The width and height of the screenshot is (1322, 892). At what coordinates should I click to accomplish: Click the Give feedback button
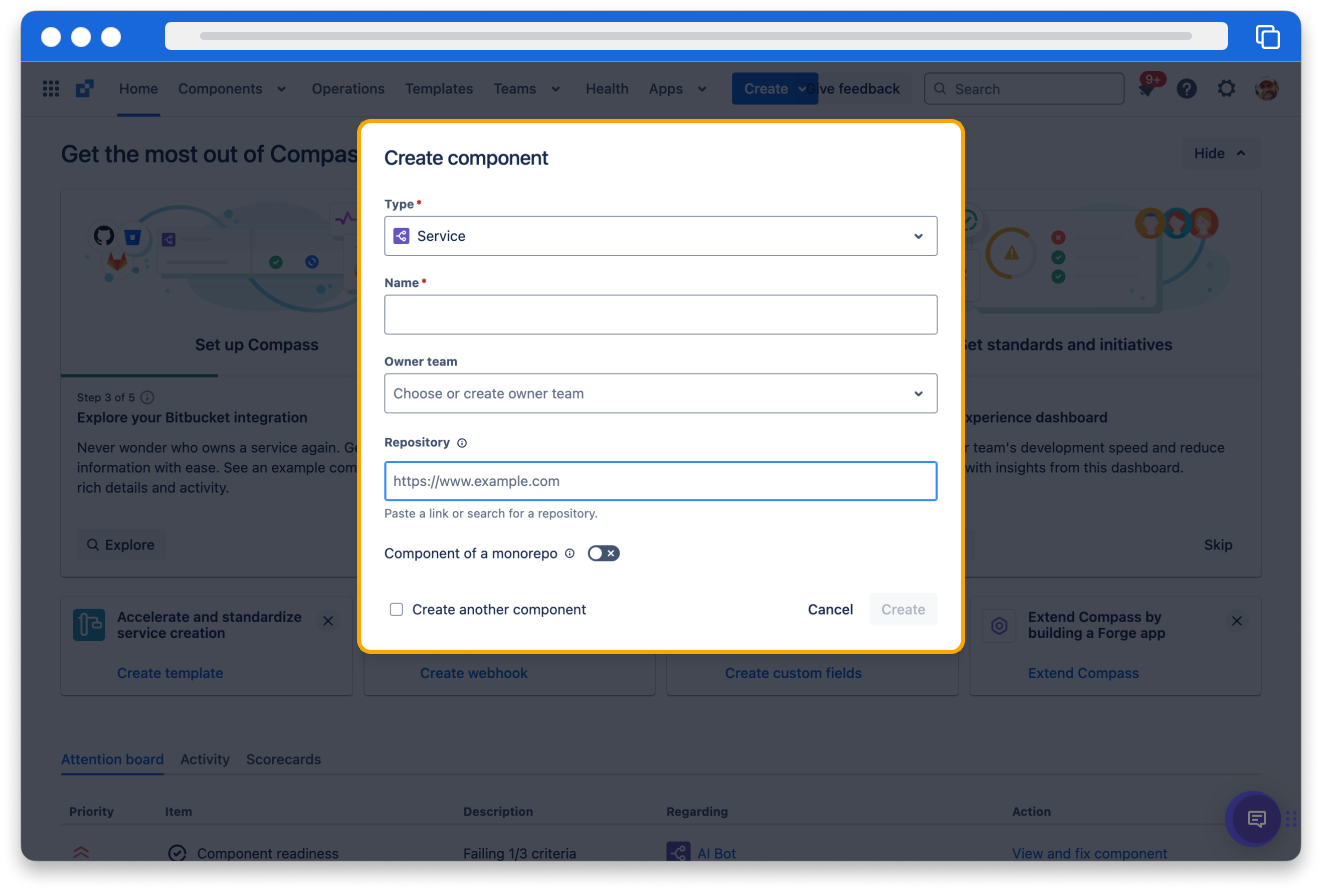[861, 89]
